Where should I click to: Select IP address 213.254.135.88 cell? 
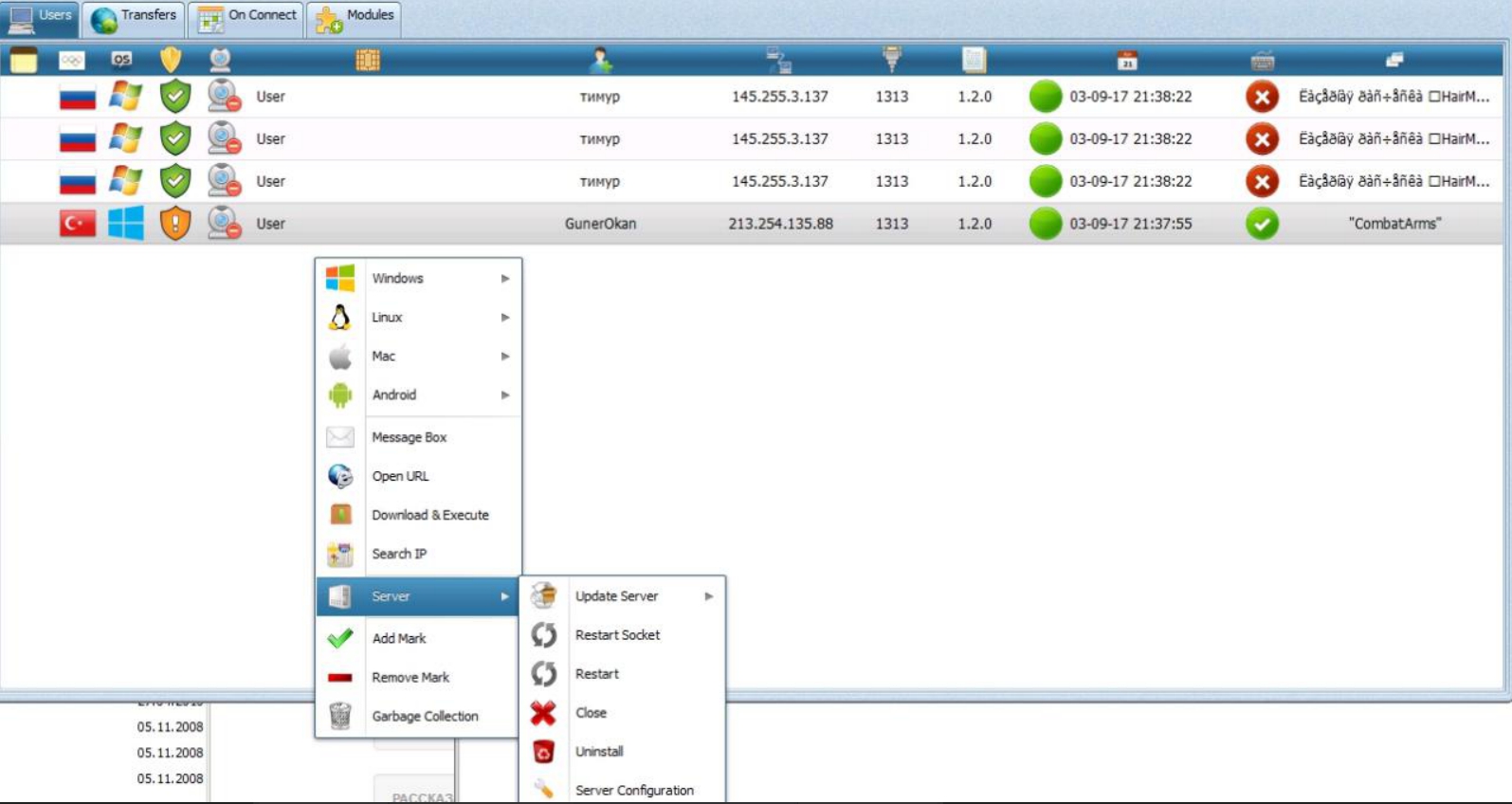780,224
